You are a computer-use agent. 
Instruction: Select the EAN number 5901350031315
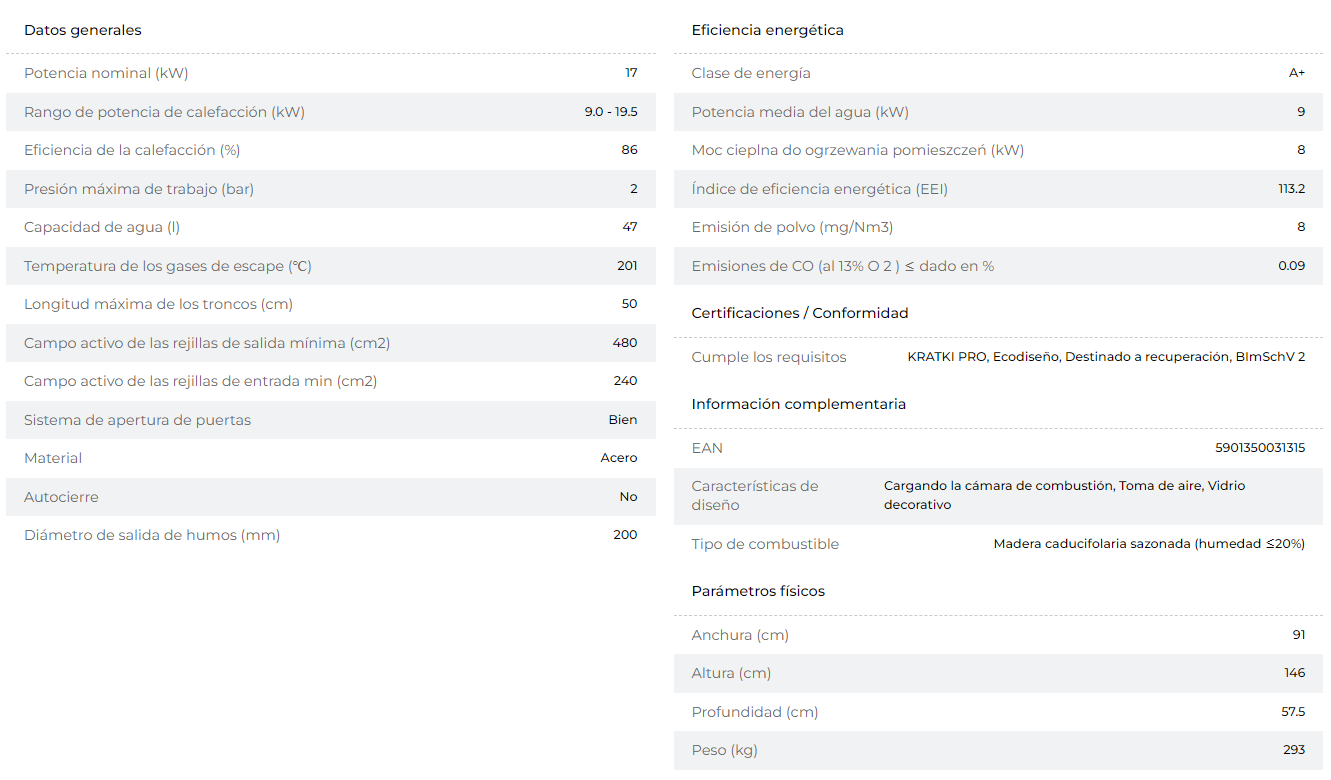pyautogui.click(x=1260, y=448)
